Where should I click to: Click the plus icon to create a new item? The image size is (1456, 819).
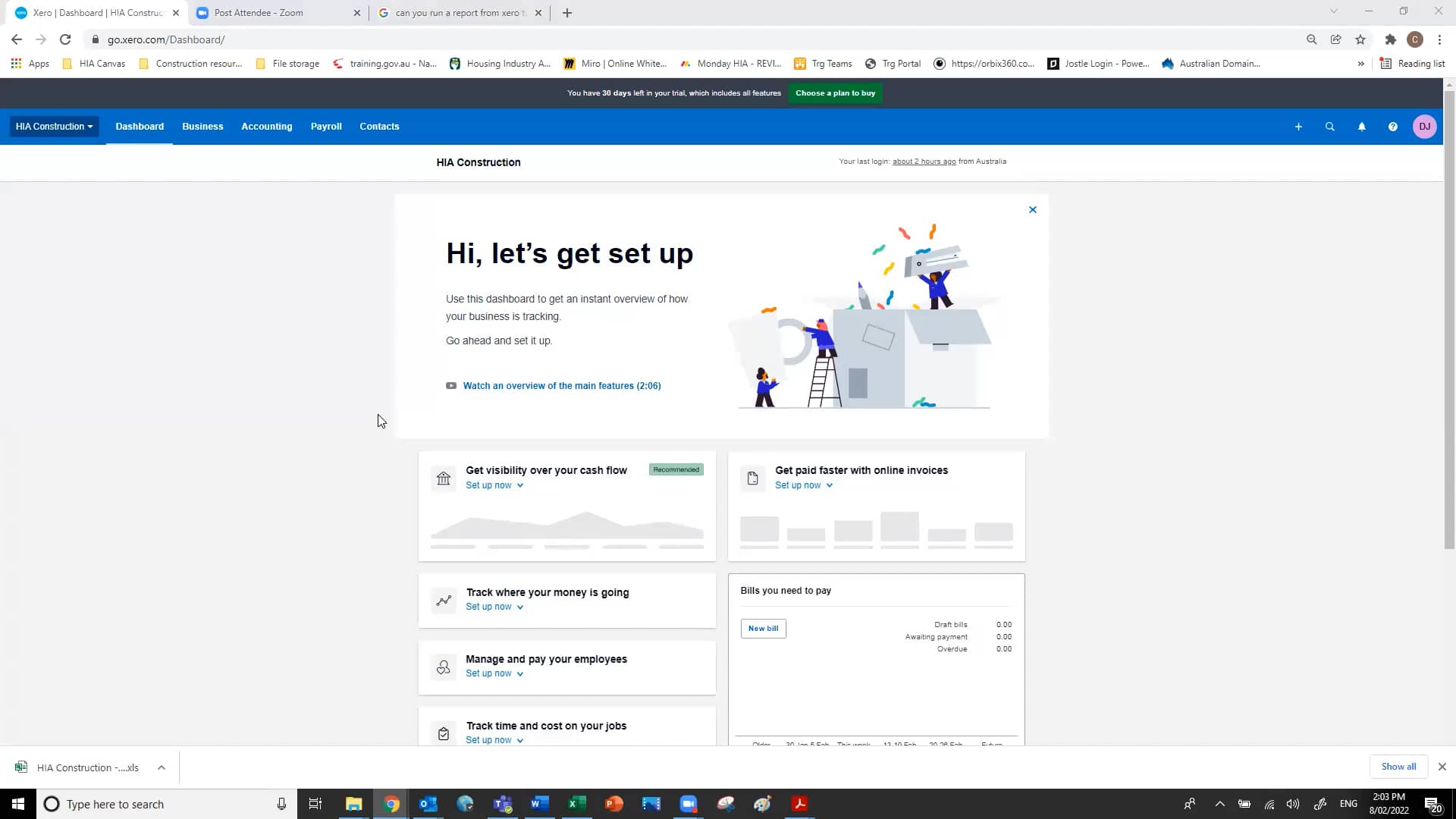click(1298, 126)
